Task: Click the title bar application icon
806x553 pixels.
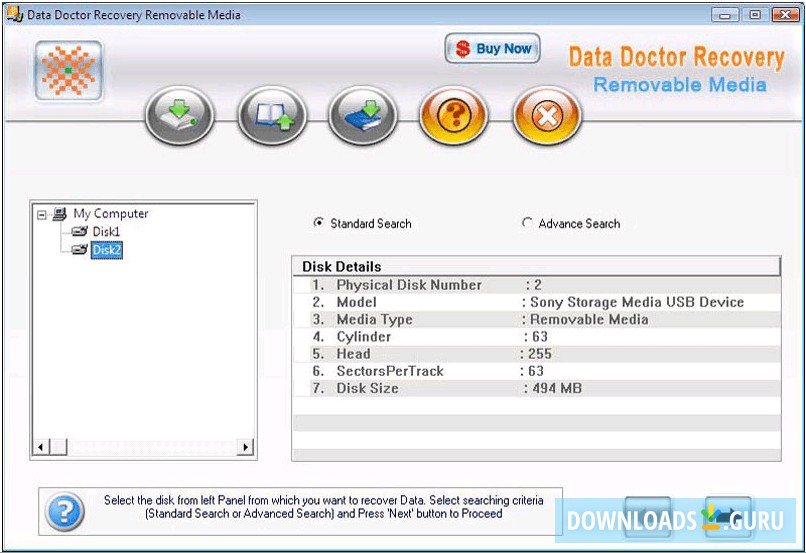Action: tap(14, 14)
